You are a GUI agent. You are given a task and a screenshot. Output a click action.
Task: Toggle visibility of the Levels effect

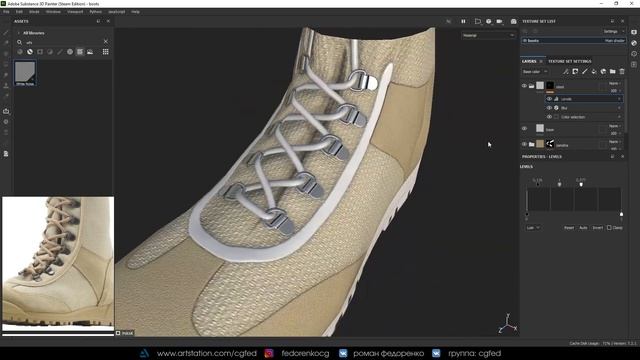pos(549,99)
